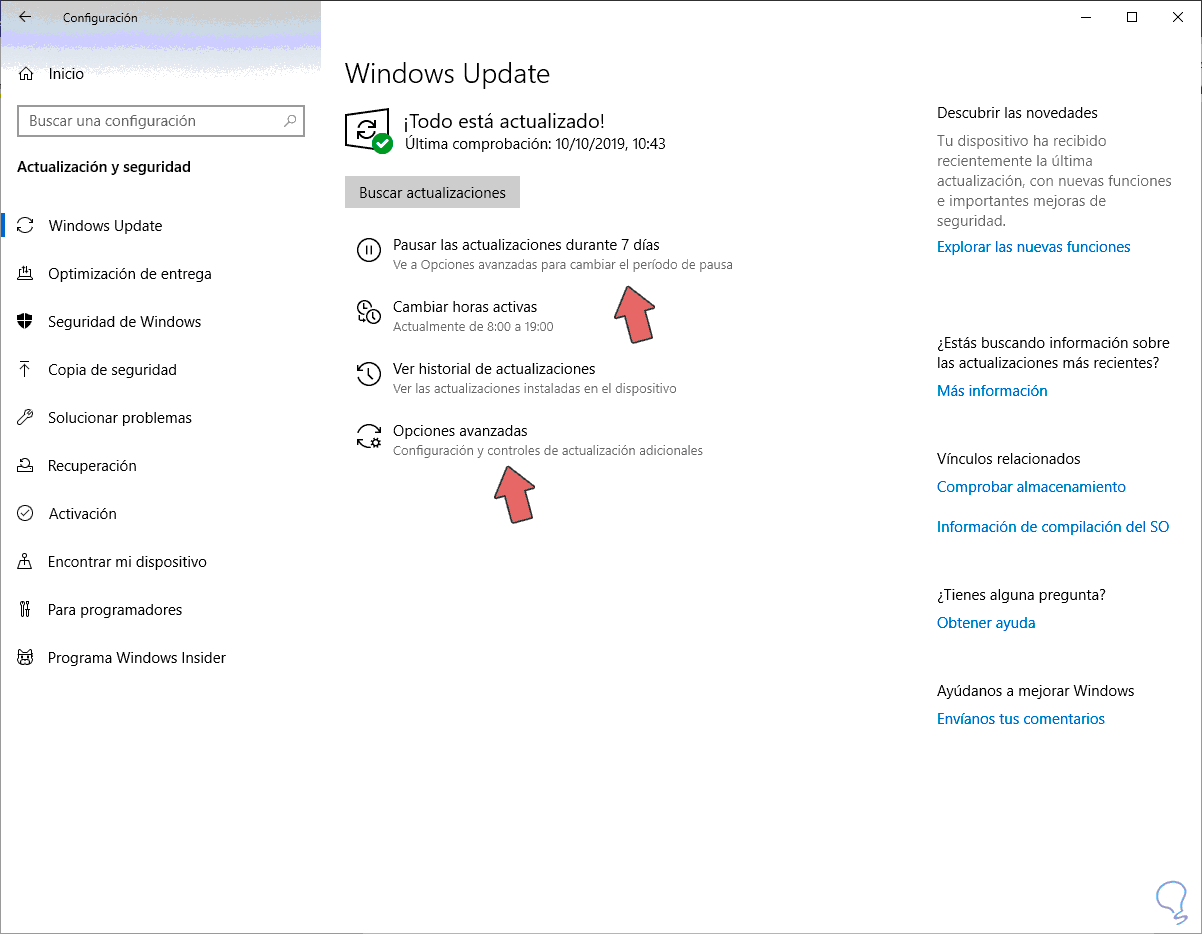1202x934 pixels.
Task: Click Actualización y seguridad section header
Action: click(x=104, y=167)
